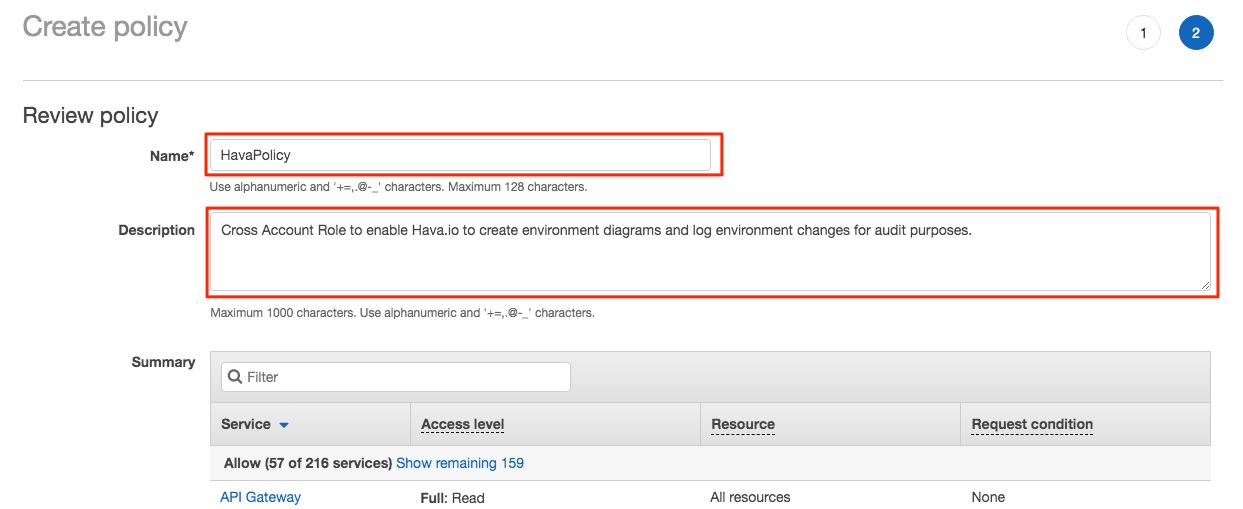The image size is (1243, 509).
Task: Click inside the Description text area
Action: point(710,252)
